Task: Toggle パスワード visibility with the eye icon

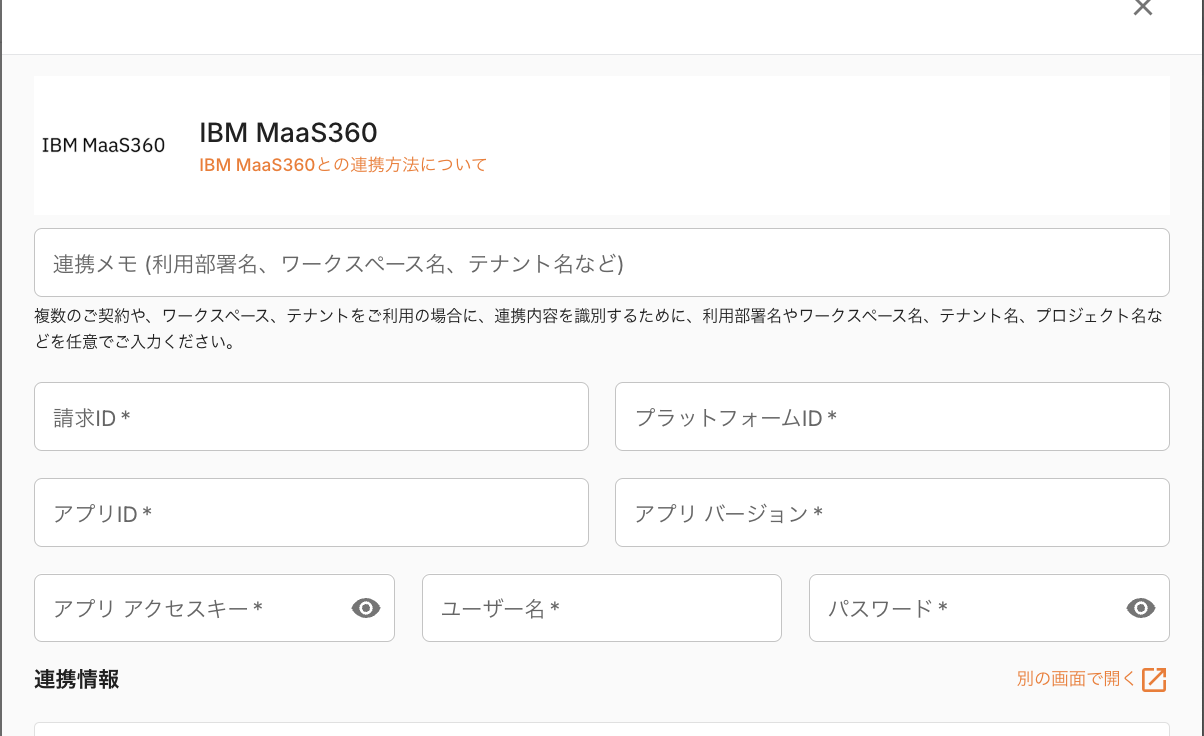Action: click(1141, 608)
